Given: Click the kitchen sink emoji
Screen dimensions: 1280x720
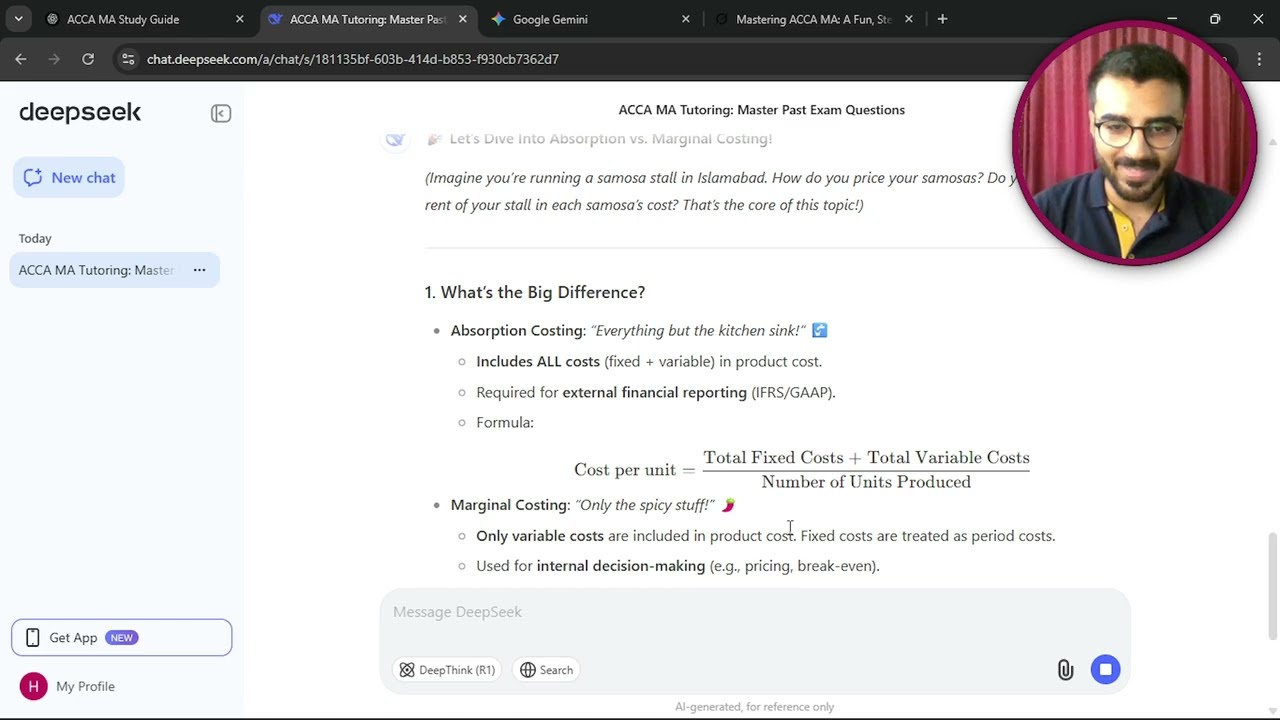Looking at the screenshot, I should pyautogui.click(x=819, y=330).
